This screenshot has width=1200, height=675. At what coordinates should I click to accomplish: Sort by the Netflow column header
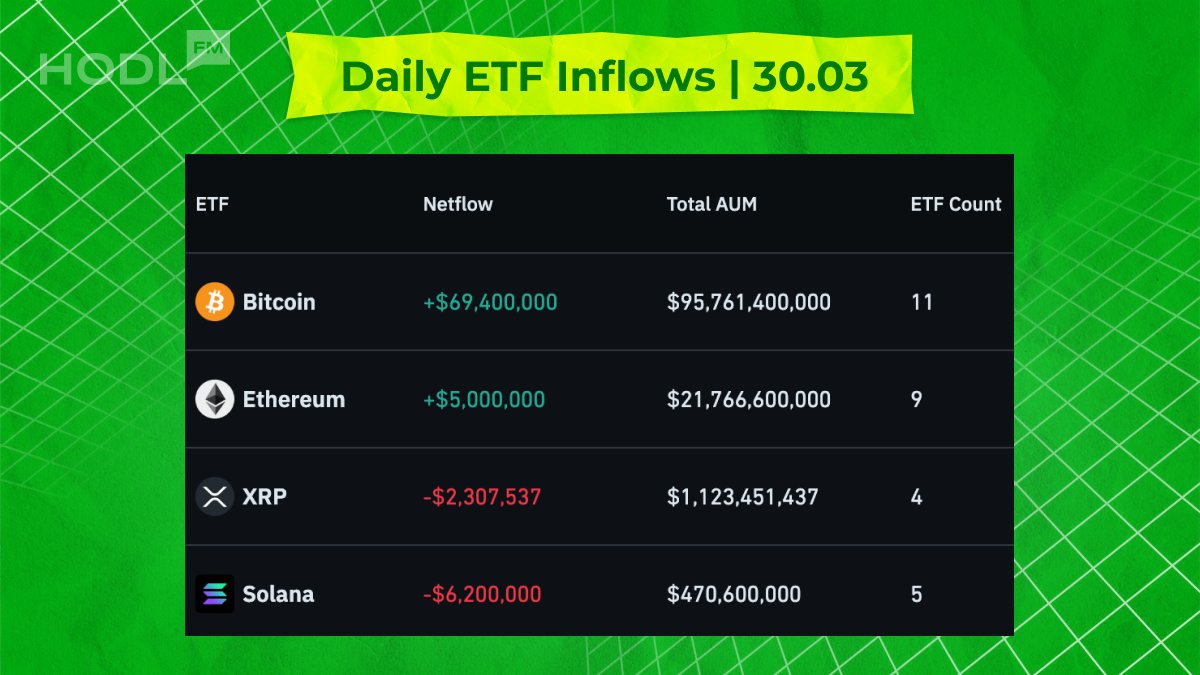458,204
